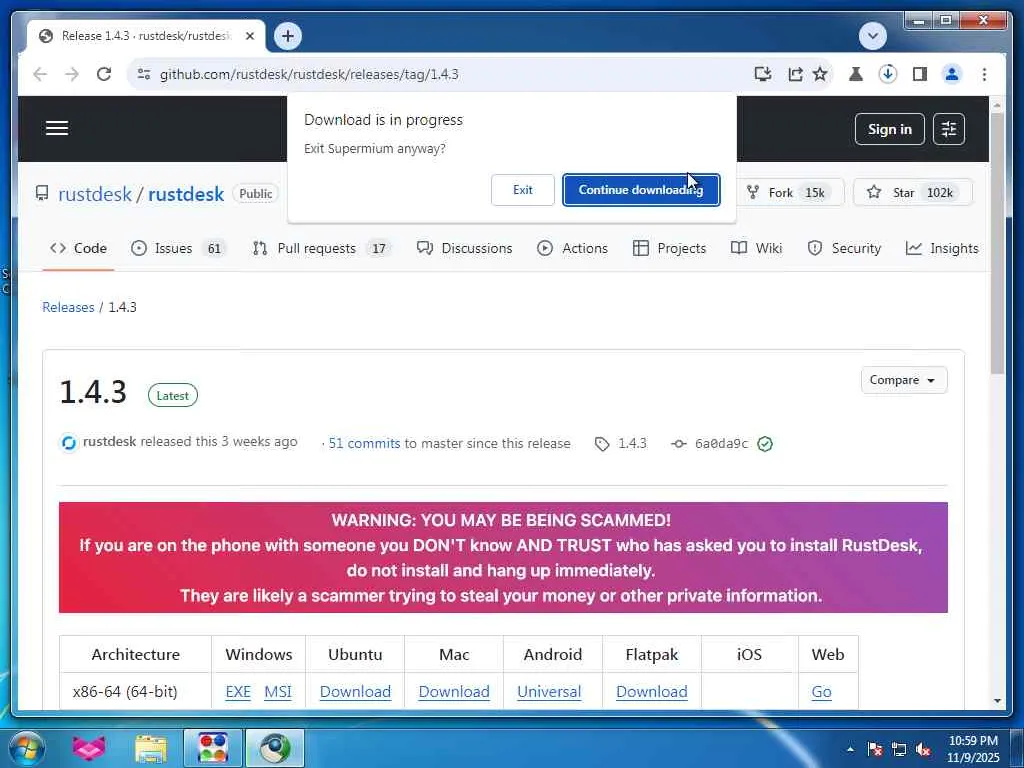Screen dimensions: 1024x768
Task: Download the Windows MSI installer
Action: pos(278,692)
